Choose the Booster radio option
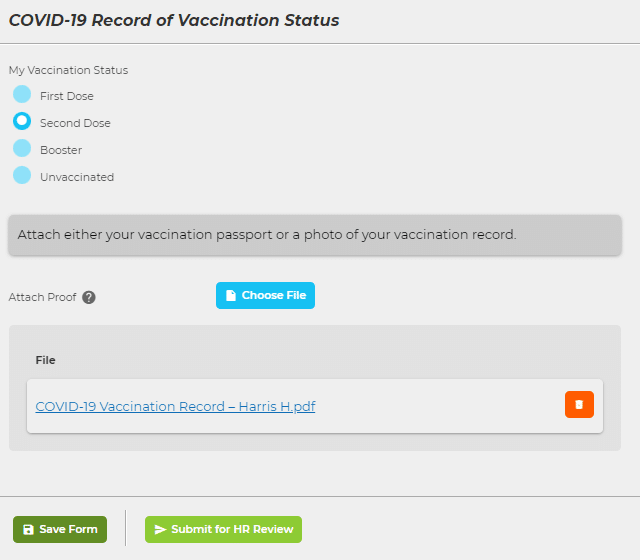Viewport: 640px width, 560px height. tap(22, 149)
